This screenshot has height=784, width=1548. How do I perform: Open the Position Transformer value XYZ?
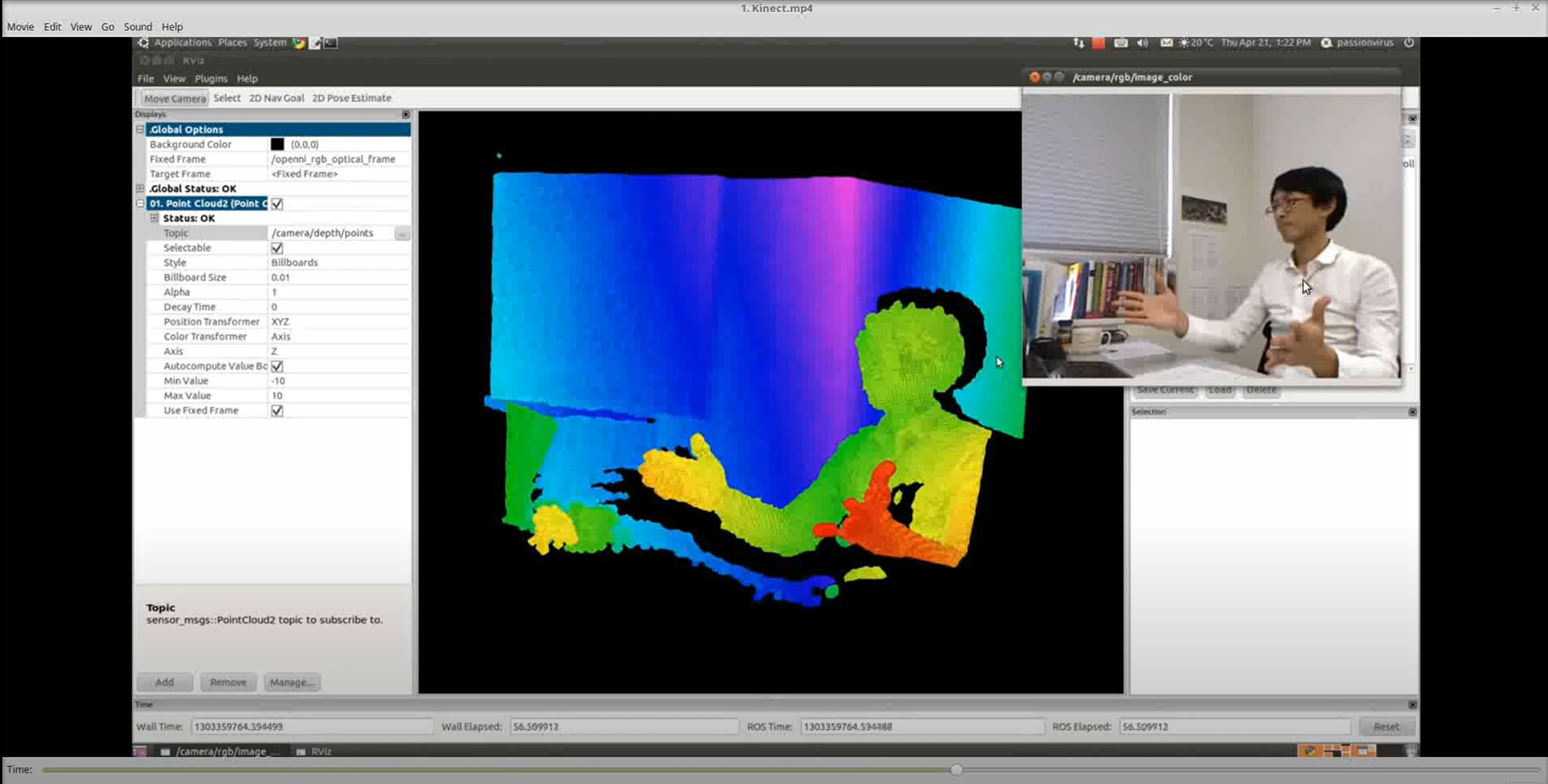339,322
